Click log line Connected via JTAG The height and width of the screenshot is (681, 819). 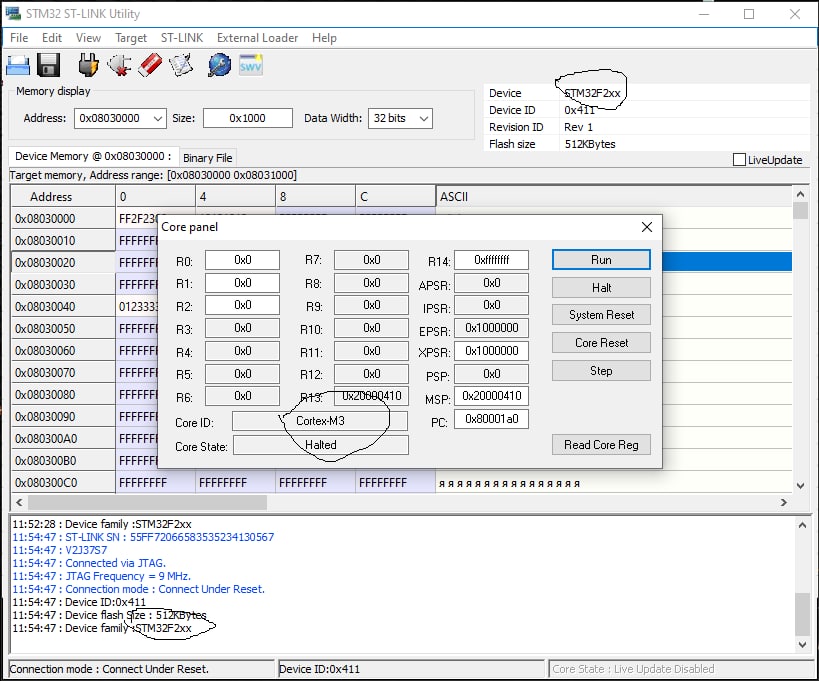coord(89,563)
